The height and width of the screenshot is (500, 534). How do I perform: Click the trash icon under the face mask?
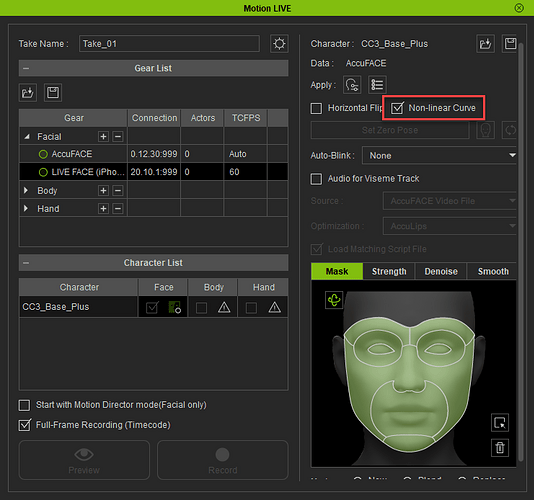point(500,447)
